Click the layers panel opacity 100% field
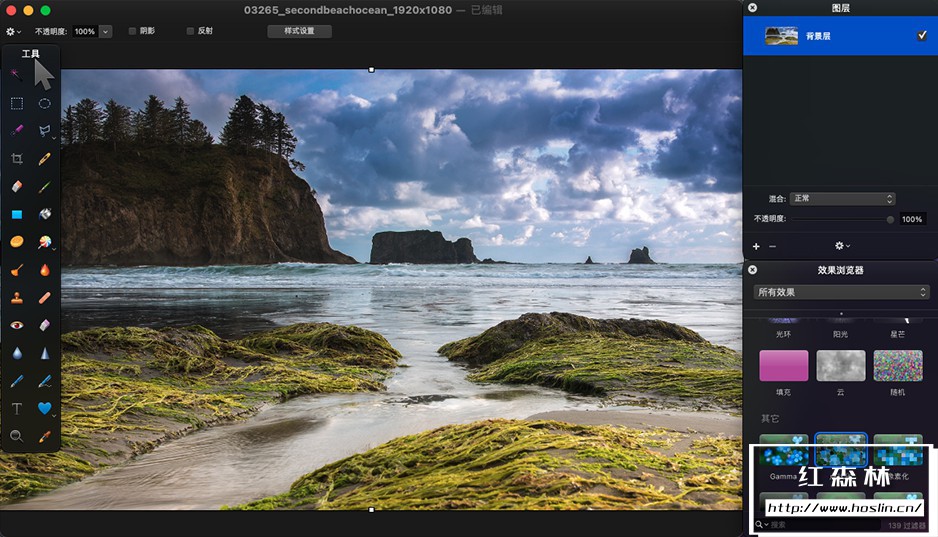938x537 pixels. (x=912, y=219)
